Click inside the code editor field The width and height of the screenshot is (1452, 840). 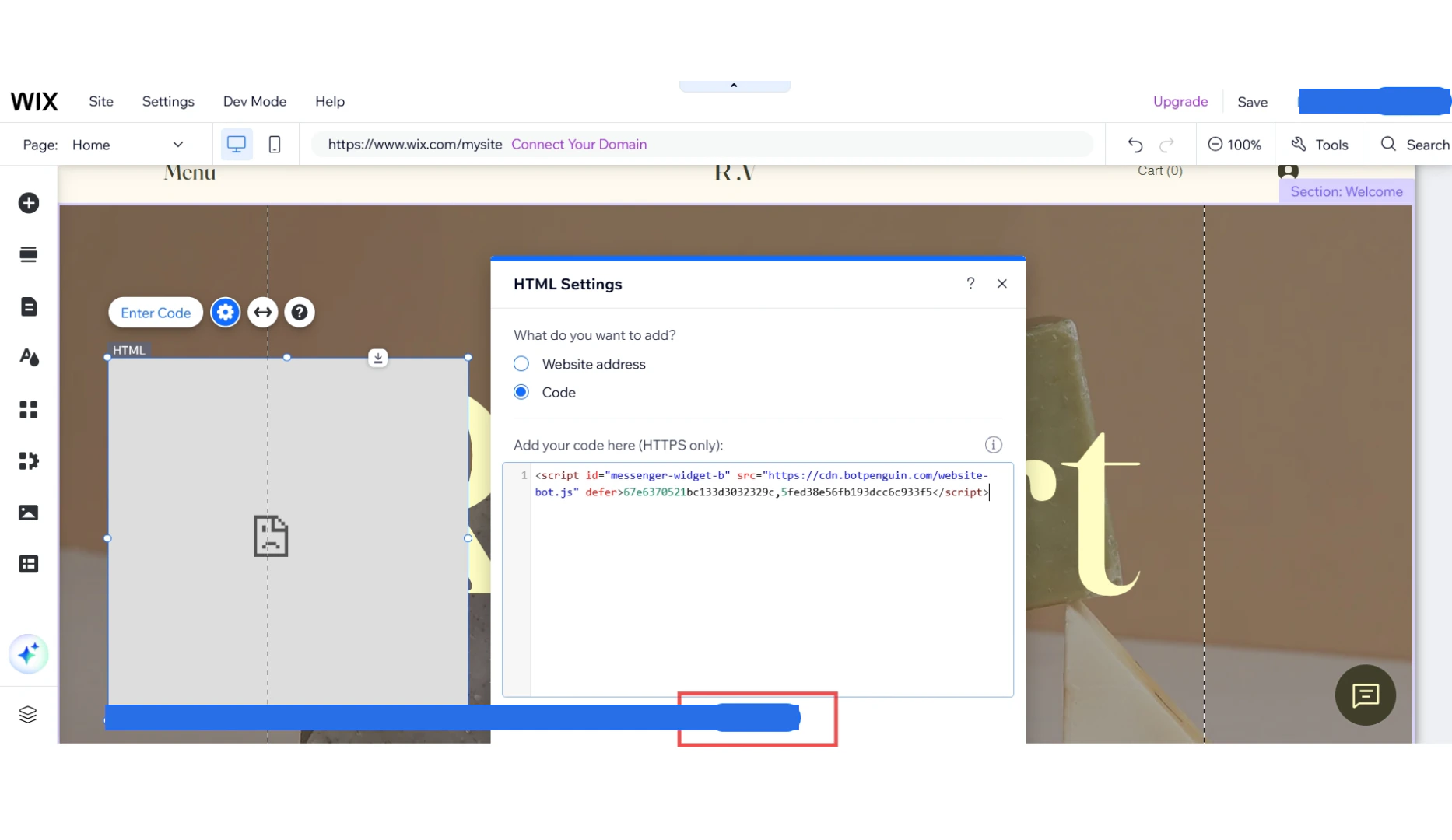click(758, 579)
